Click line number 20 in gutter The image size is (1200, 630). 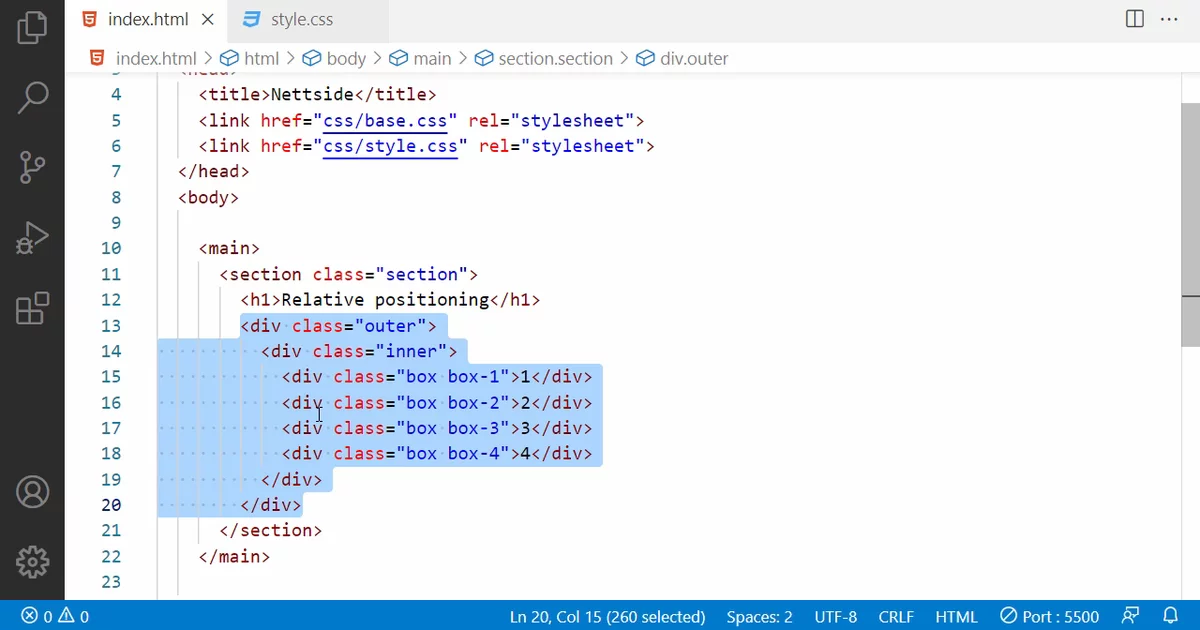[110, 505]
